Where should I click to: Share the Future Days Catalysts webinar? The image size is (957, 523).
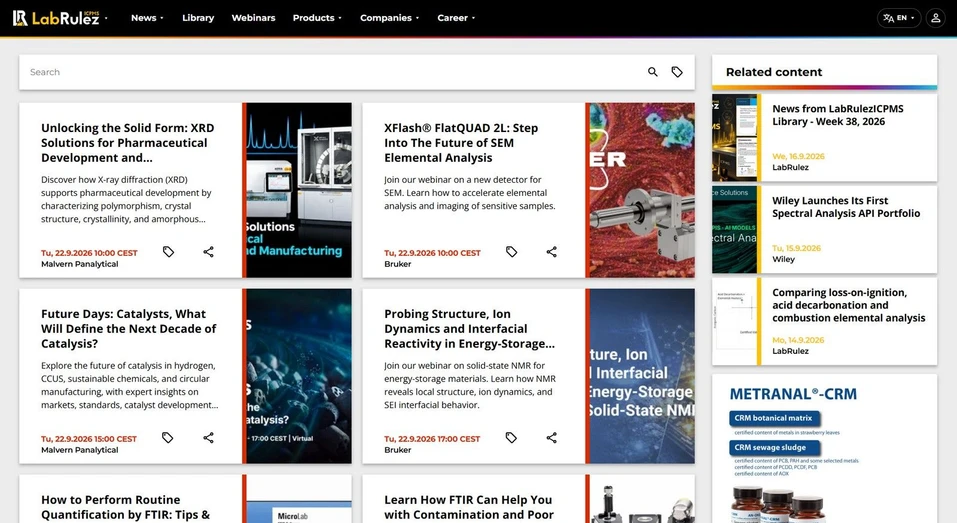pos(208,438)
